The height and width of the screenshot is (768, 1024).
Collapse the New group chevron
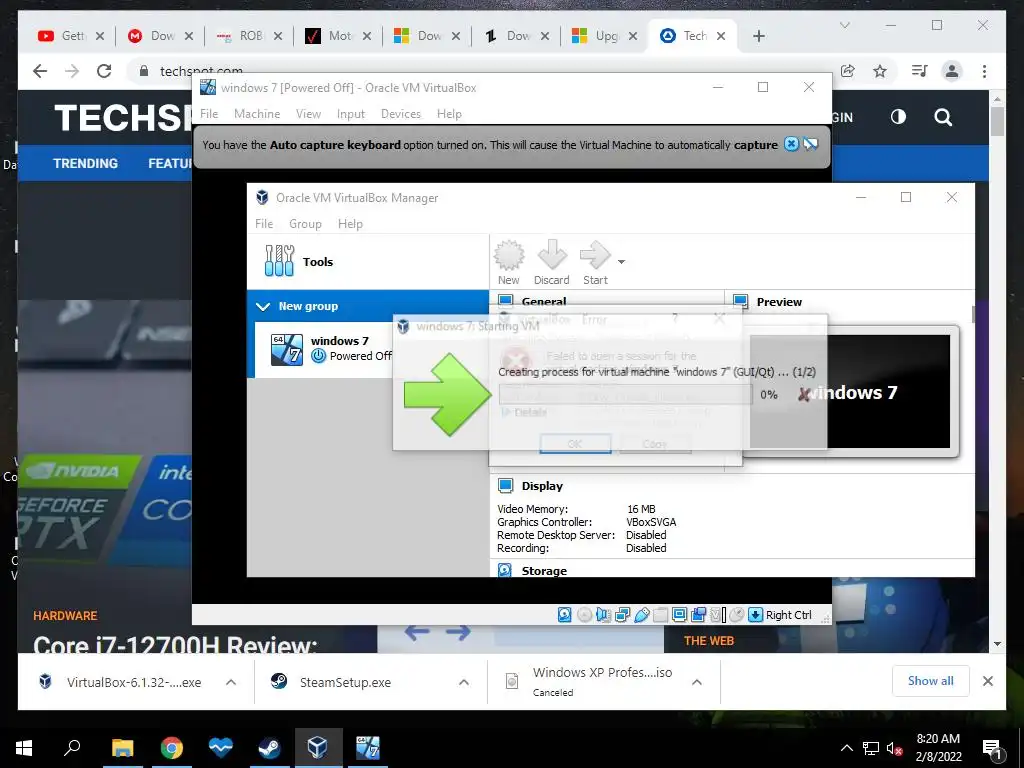coord(263,306)
